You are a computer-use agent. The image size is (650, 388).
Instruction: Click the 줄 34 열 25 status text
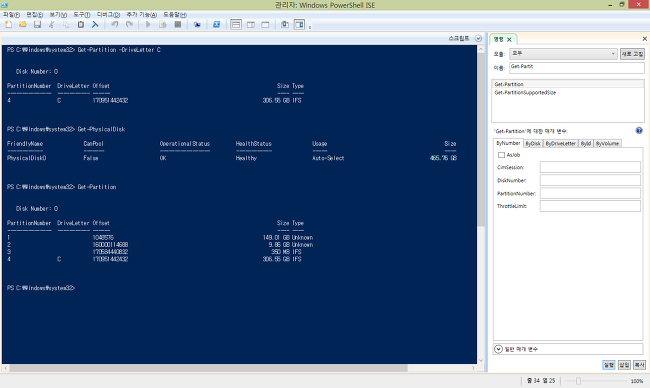[x=541, y=381]
